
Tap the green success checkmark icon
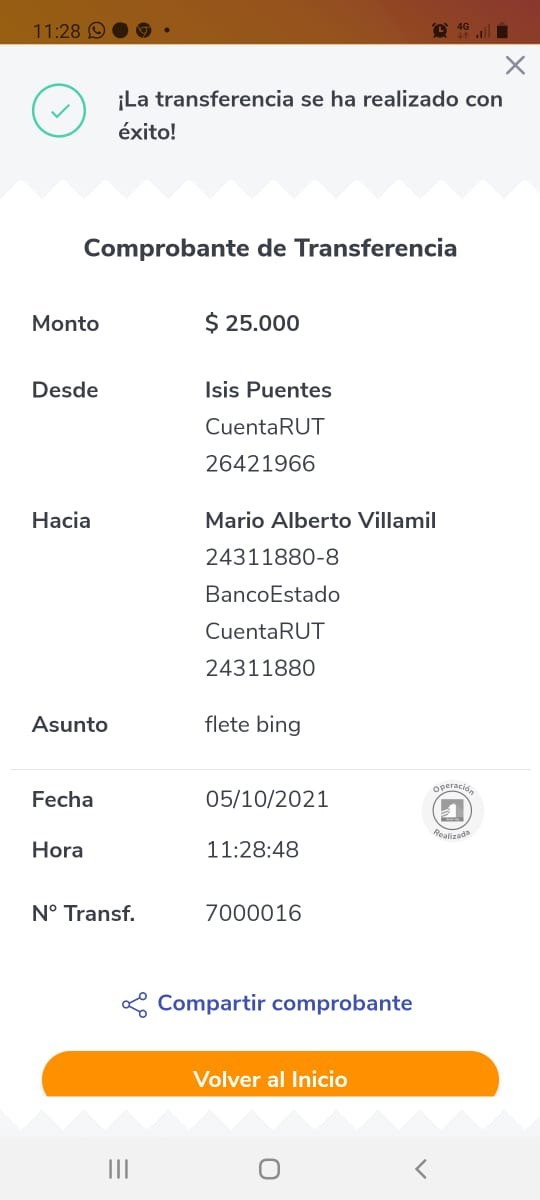(x=60, y=111)
